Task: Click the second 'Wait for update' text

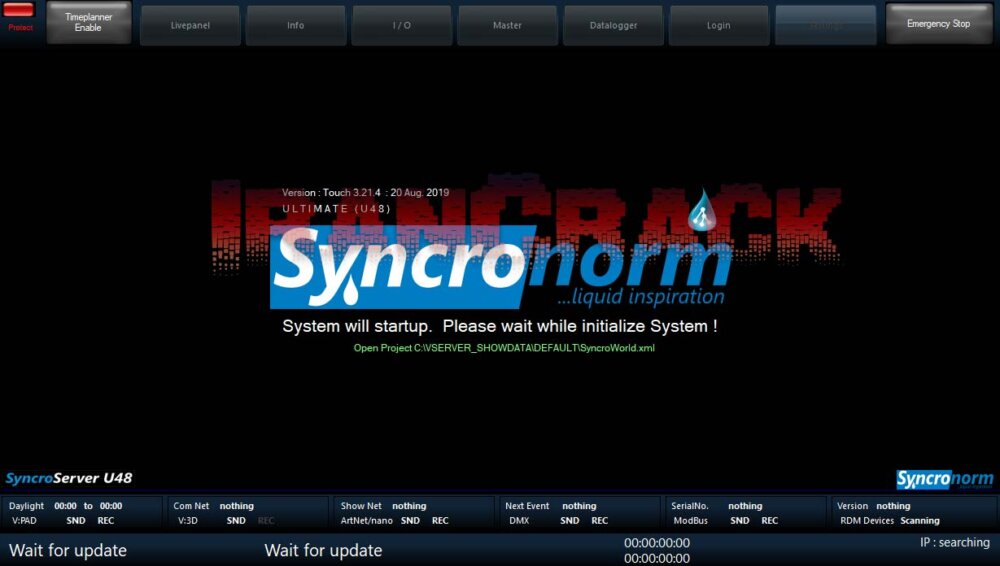Action: point(323,550)
